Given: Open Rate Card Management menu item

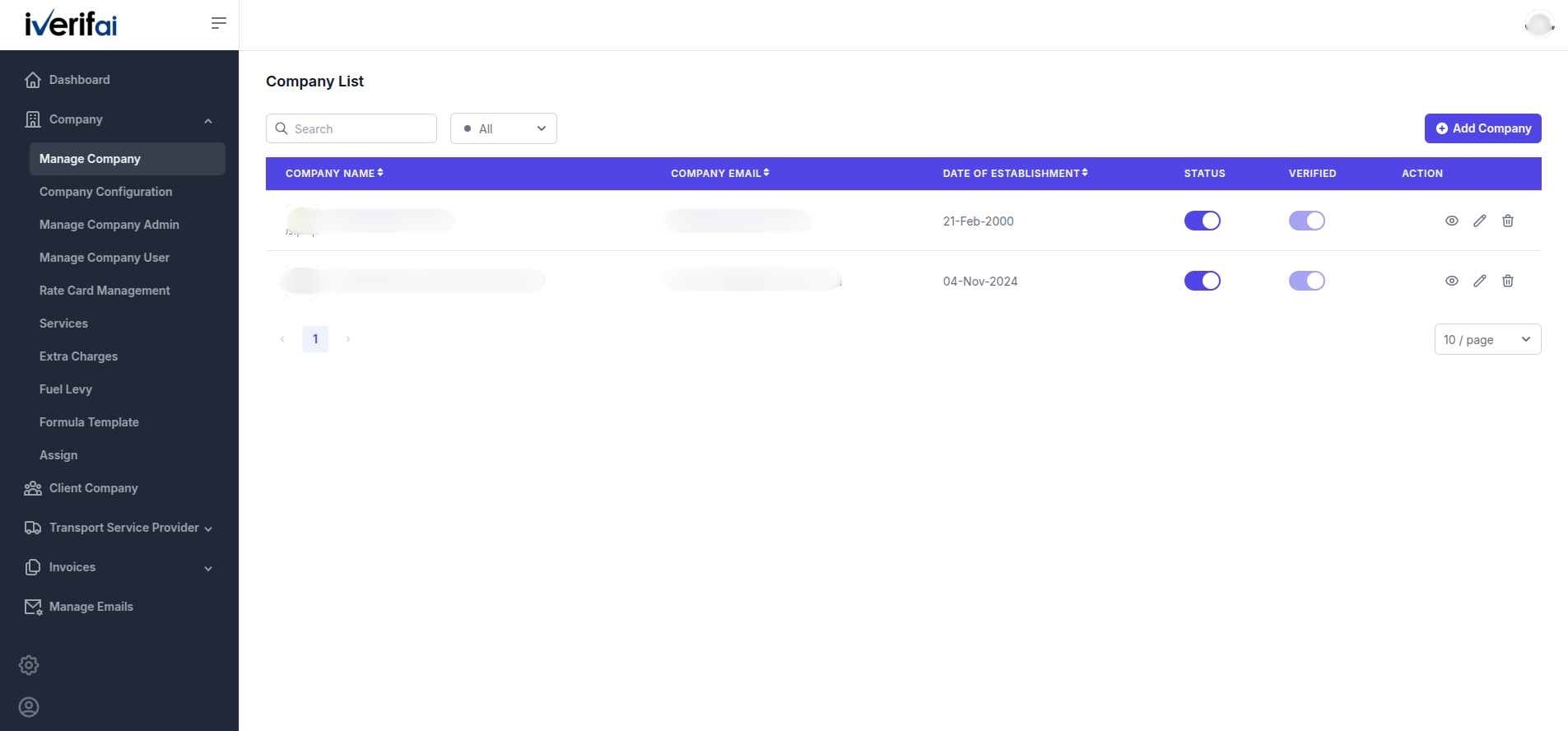Looking at the screenshot, I should click(x=105, y=291).
